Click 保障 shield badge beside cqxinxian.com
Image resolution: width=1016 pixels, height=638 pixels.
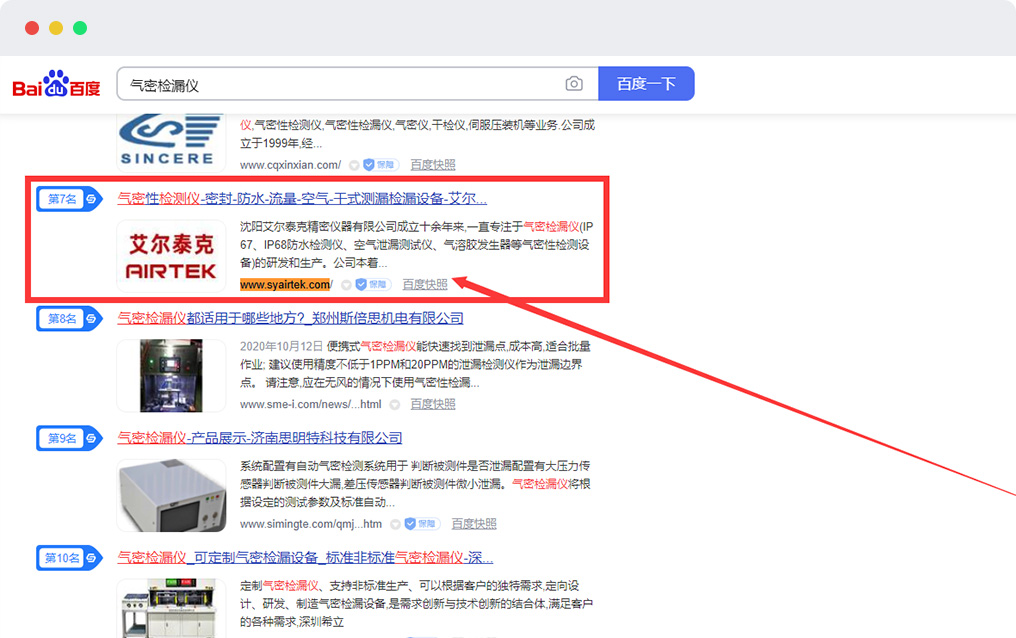tap(380, 165)
